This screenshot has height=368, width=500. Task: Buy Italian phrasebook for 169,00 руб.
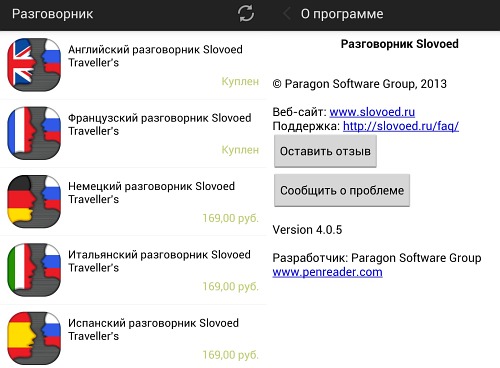tap(230, 286)
